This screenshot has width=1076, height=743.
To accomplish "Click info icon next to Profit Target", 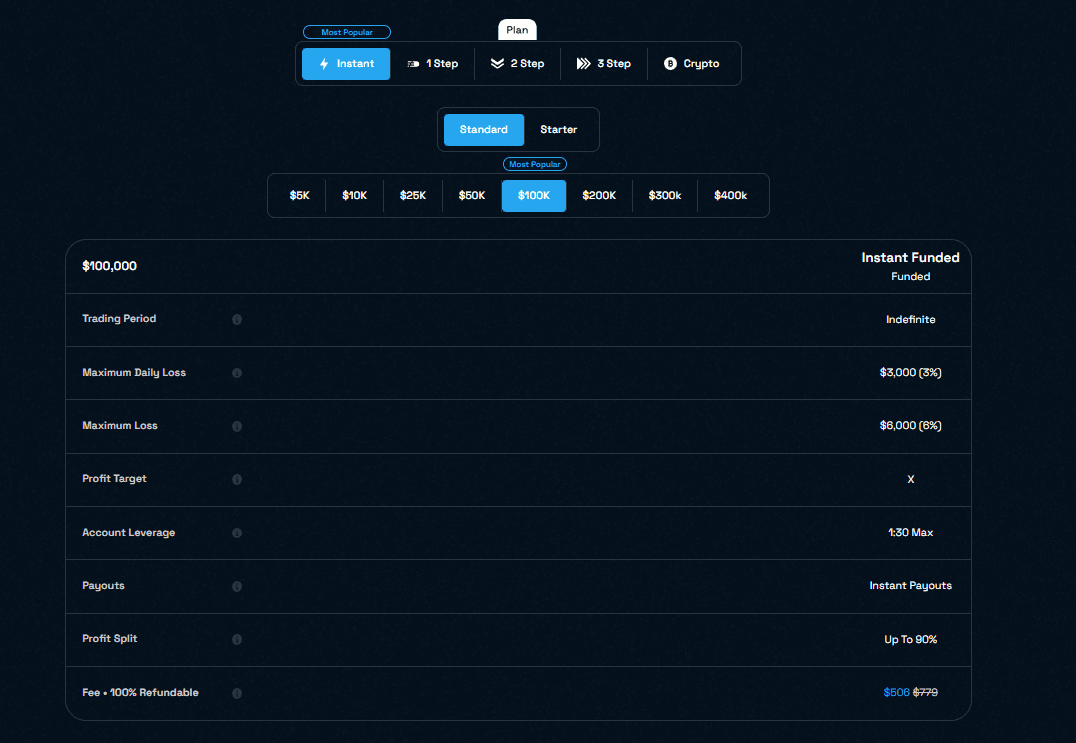I will pyautogui.click(x=237, y=479).
